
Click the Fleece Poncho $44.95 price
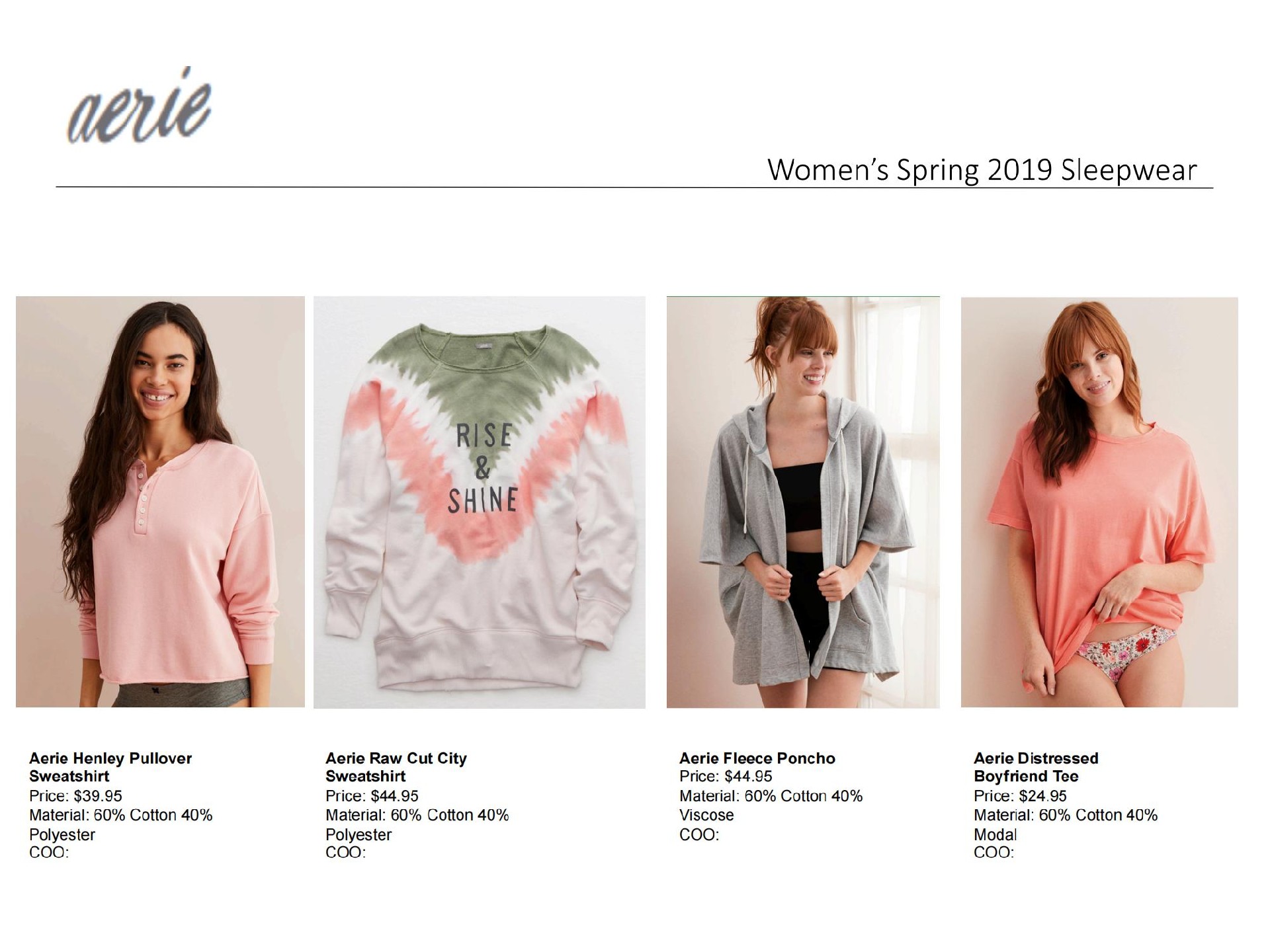coord(726,776)
